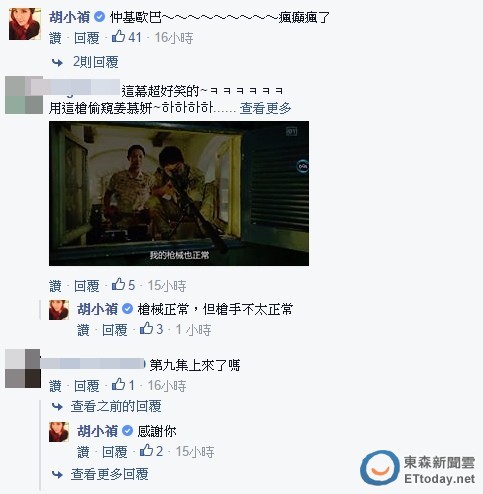483x494 pixels.
Task: Open 胡小禎 name on 感謝你 reply
Action: pos(97,431)
